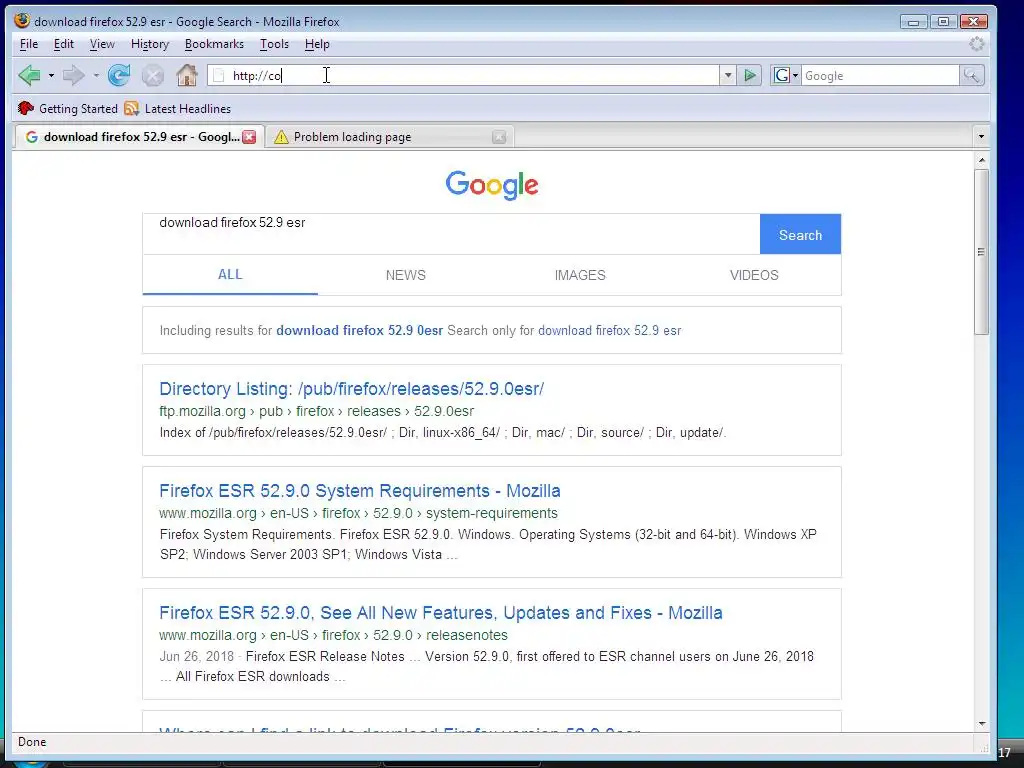Click the Google logo

pos(492,185)
